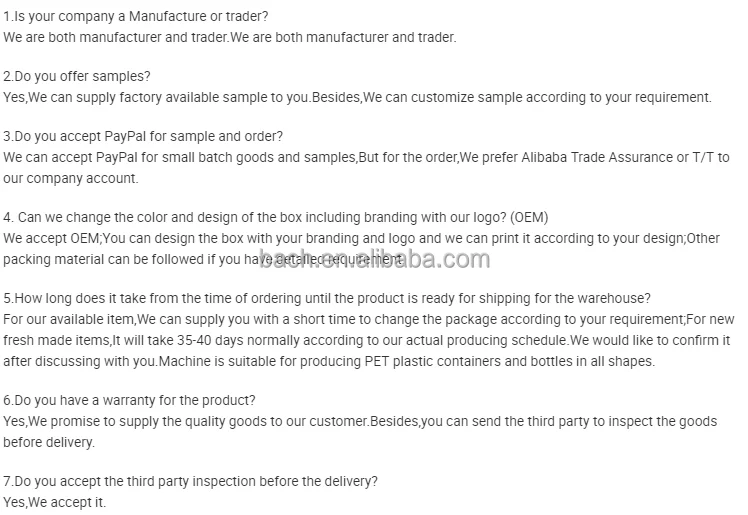Click the text 'before delivery.'
This screenshot has width=748, height=515.
[49, 441]
